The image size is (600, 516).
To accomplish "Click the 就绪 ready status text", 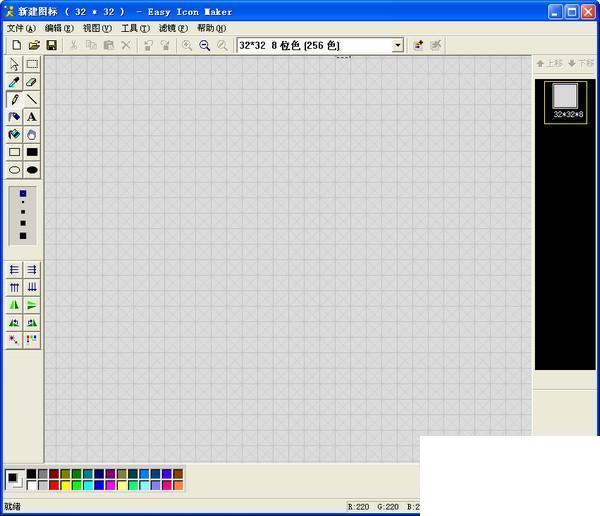I will coord(12,507).
